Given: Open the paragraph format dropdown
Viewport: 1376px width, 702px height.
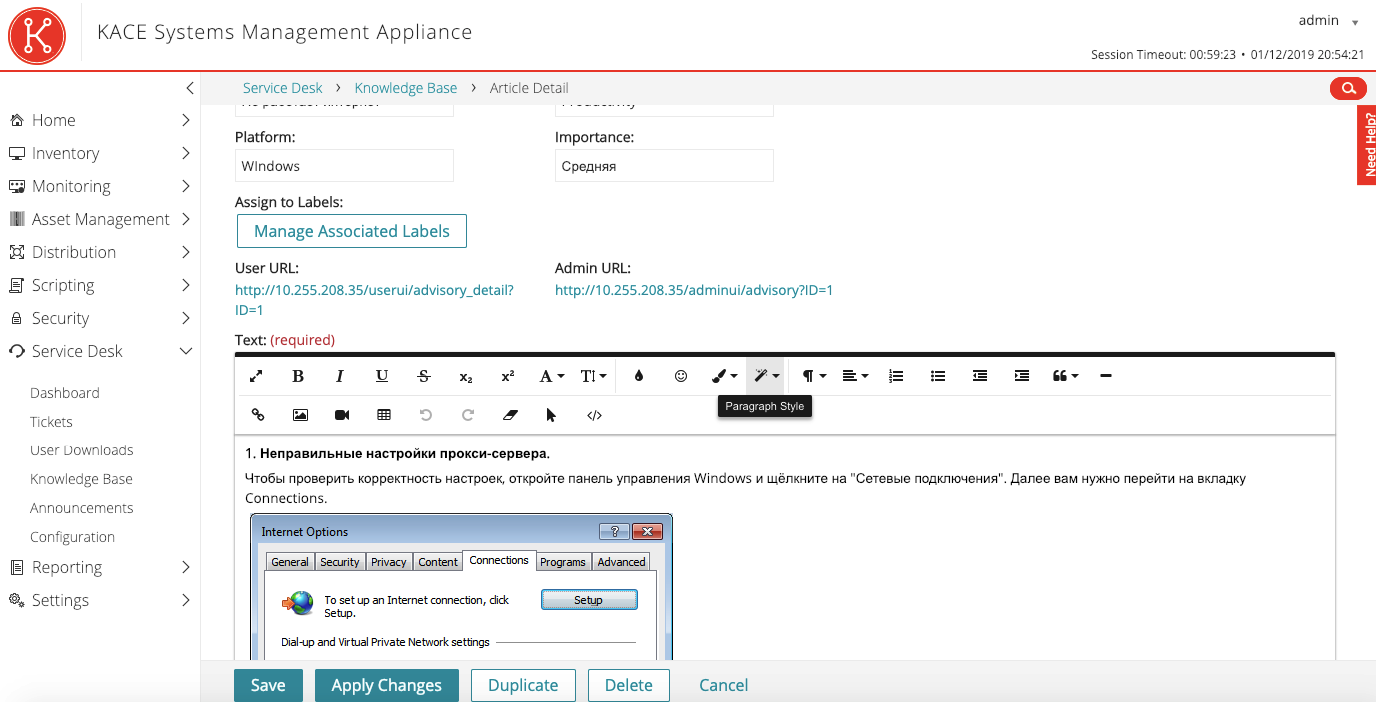Looking at the screenshot, I should tap(814, 376).
